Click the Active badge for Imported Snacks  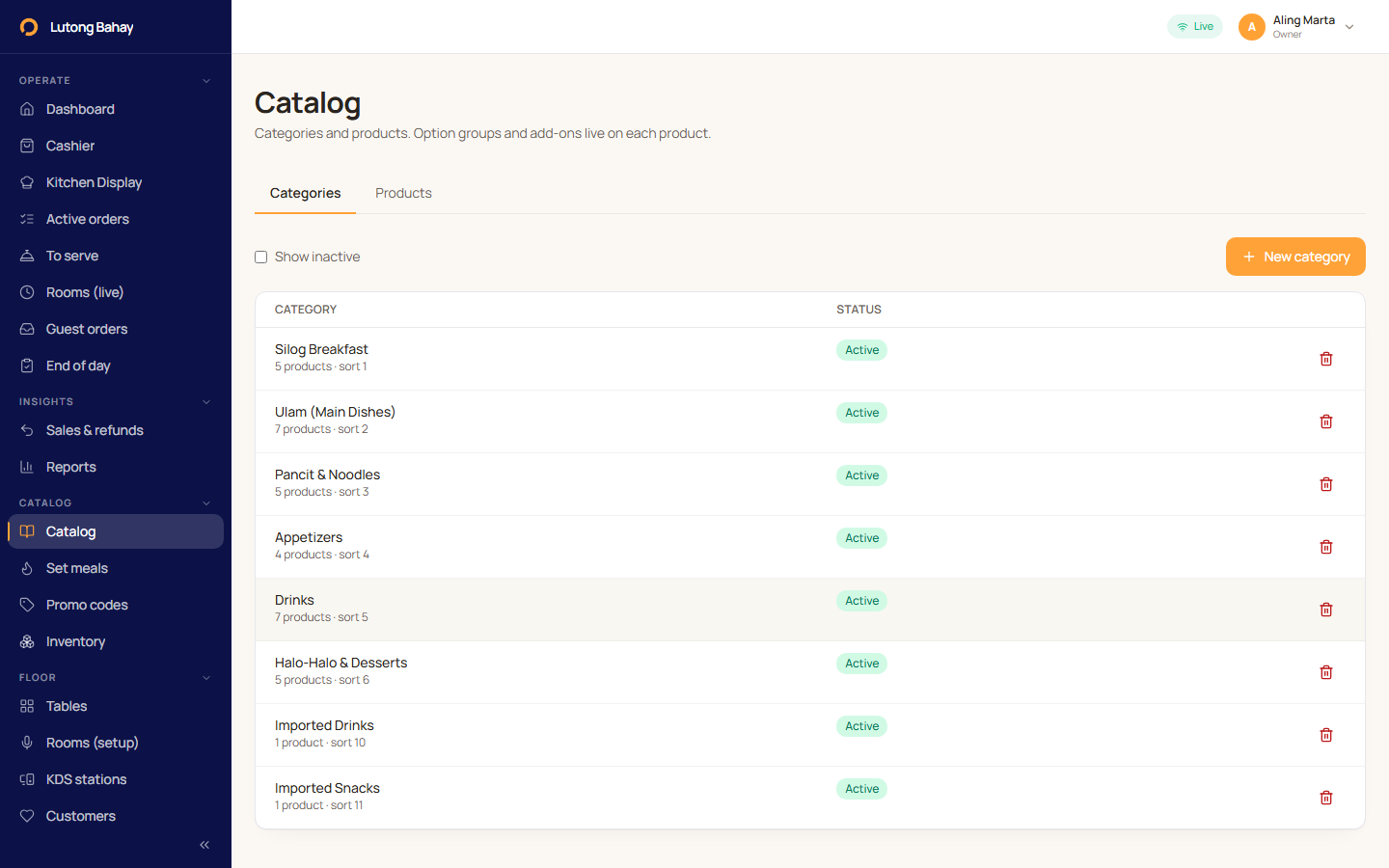(861, 789)
